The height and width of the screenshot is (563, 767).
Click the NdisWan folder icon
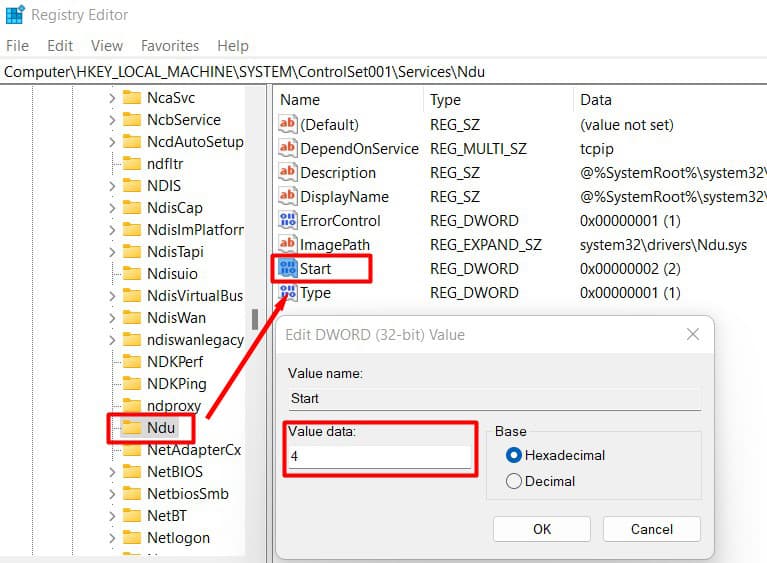132,317
